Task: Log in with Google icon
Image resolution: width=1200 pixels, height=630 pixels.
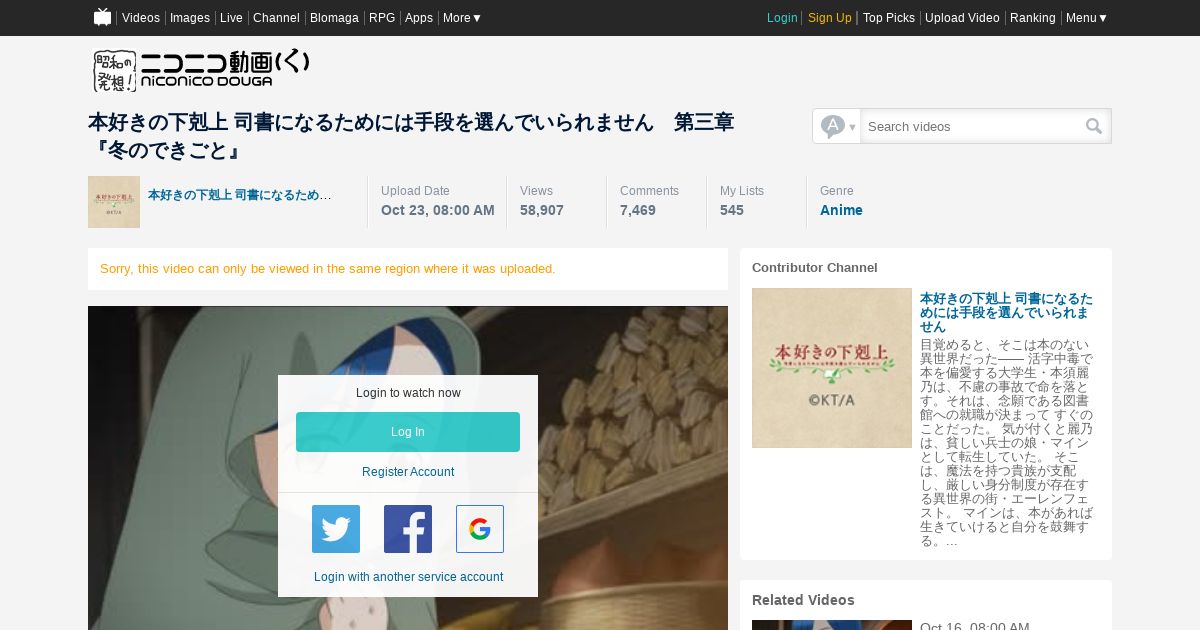Action: (480, 529)
